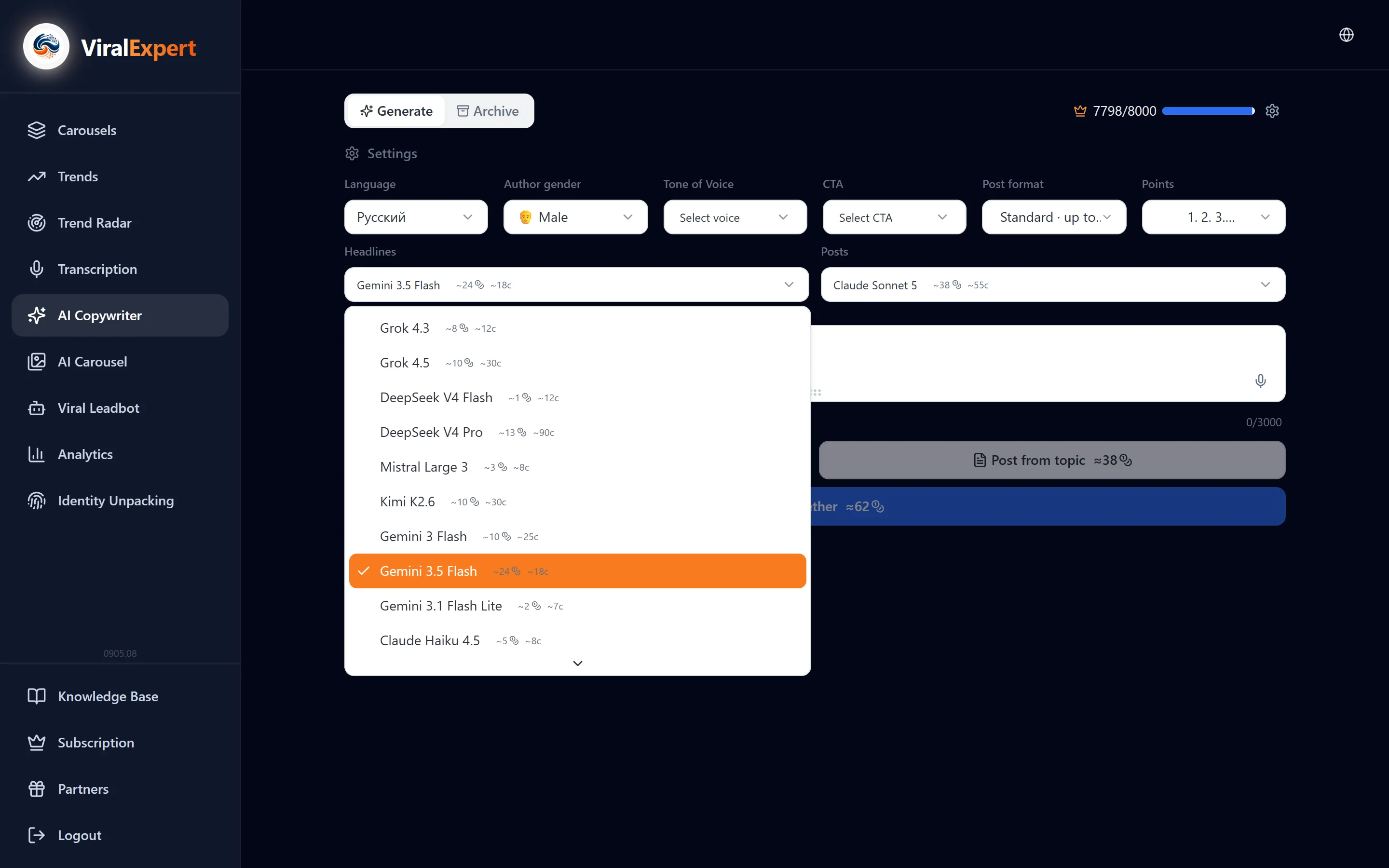Open Trend Radar in sidebar
The width and height of the screenshot is (1389, 868).
pos(120,223)
